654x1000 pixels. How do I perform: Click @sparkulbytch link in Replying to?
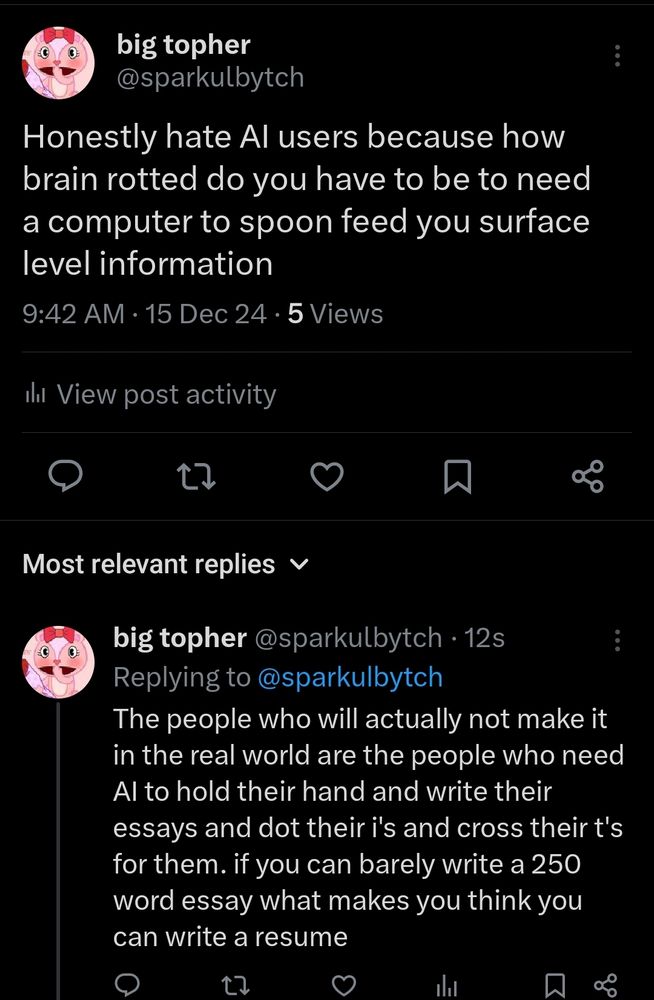(x=350, y=677)
